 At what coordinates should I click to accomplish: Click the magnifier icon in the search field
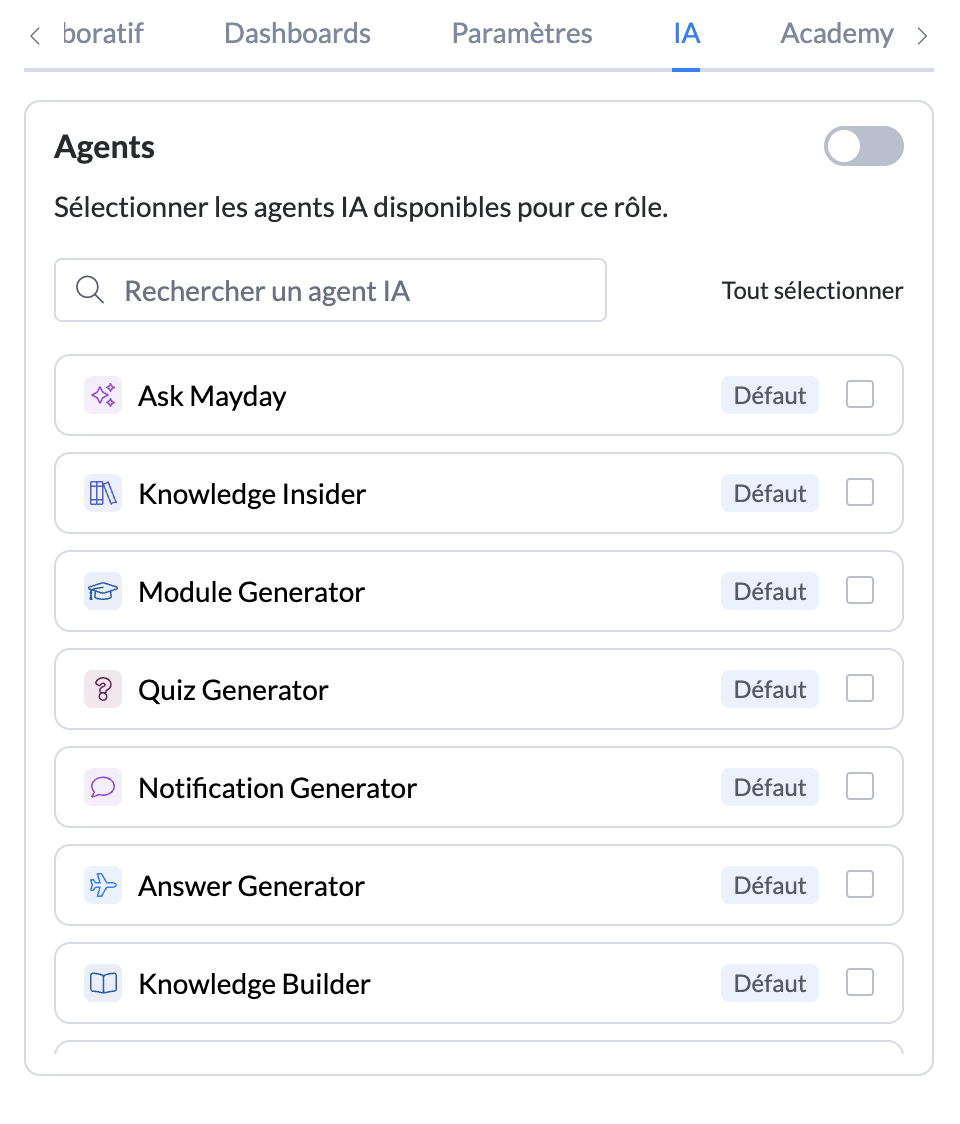90,291
